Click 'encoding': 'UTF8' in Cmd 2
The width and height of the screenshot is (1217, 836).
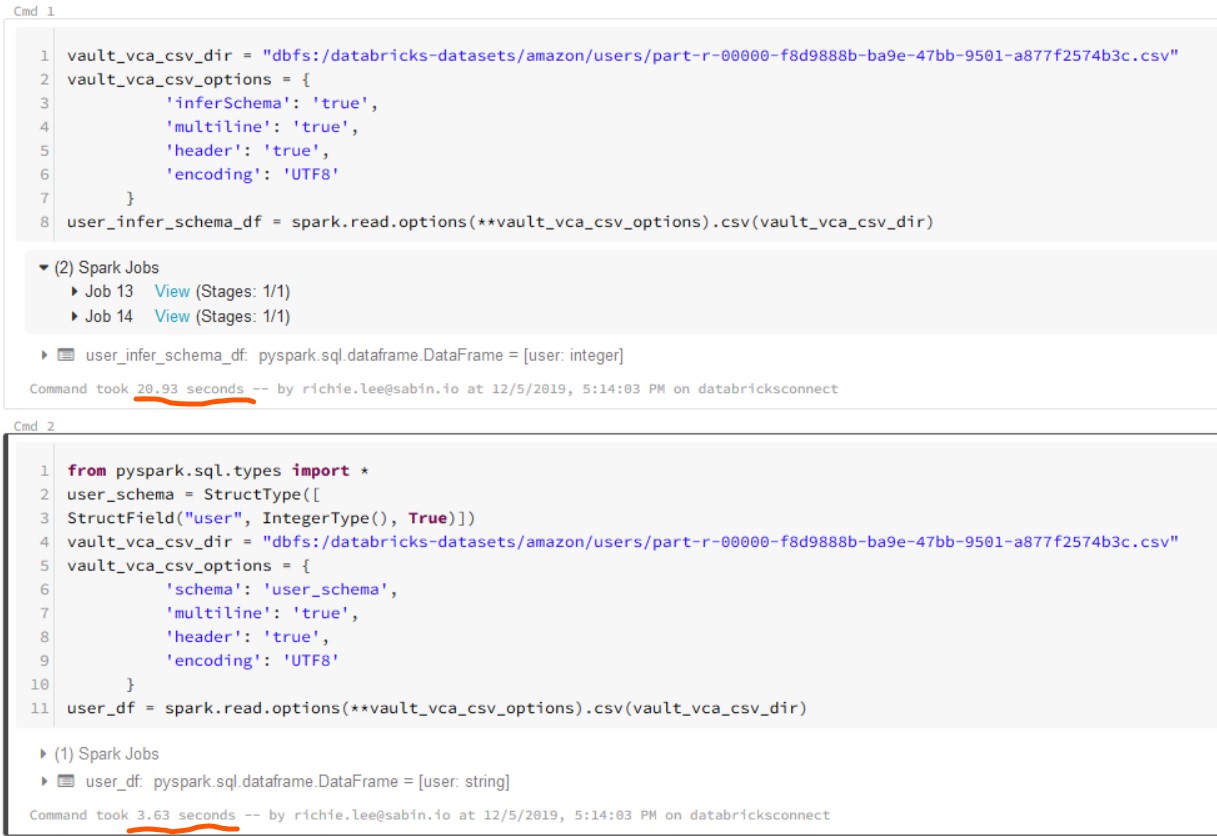click(x=252, y=661)
